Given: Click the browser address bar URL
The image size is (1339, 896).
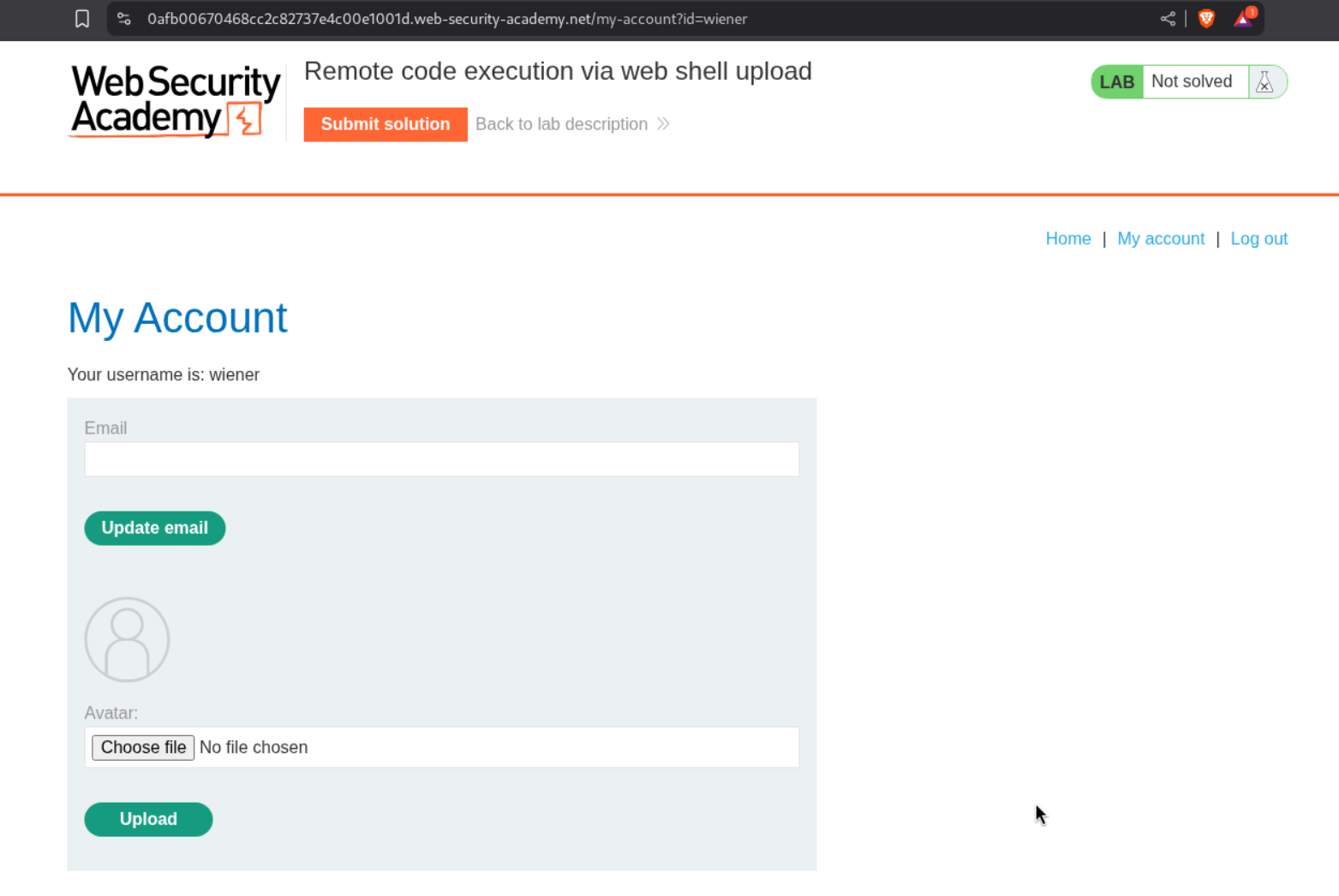Looking at the screenshot, I should point(446,19).
